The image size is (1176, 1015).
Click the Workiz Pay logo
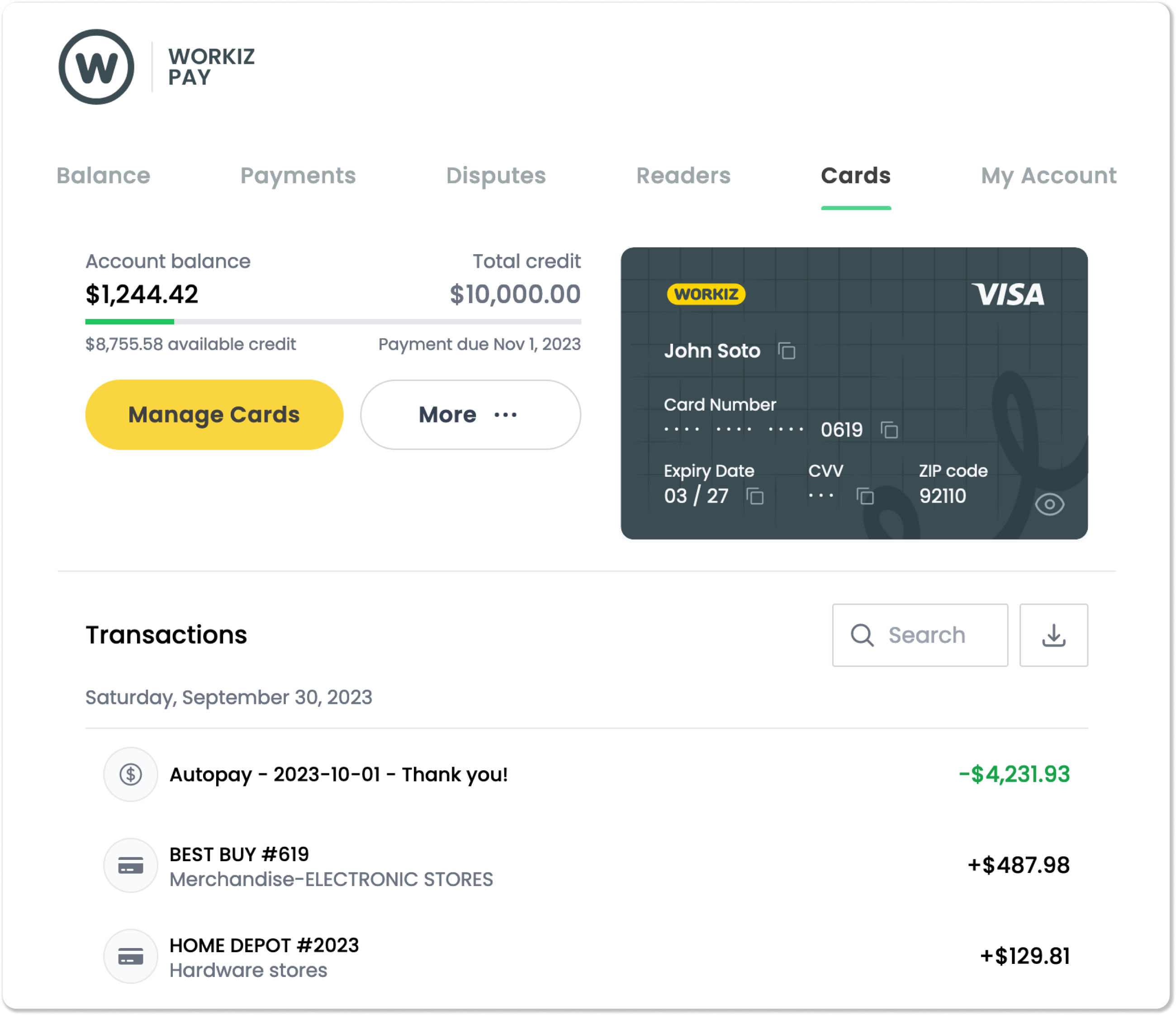[x=156, y=67]
